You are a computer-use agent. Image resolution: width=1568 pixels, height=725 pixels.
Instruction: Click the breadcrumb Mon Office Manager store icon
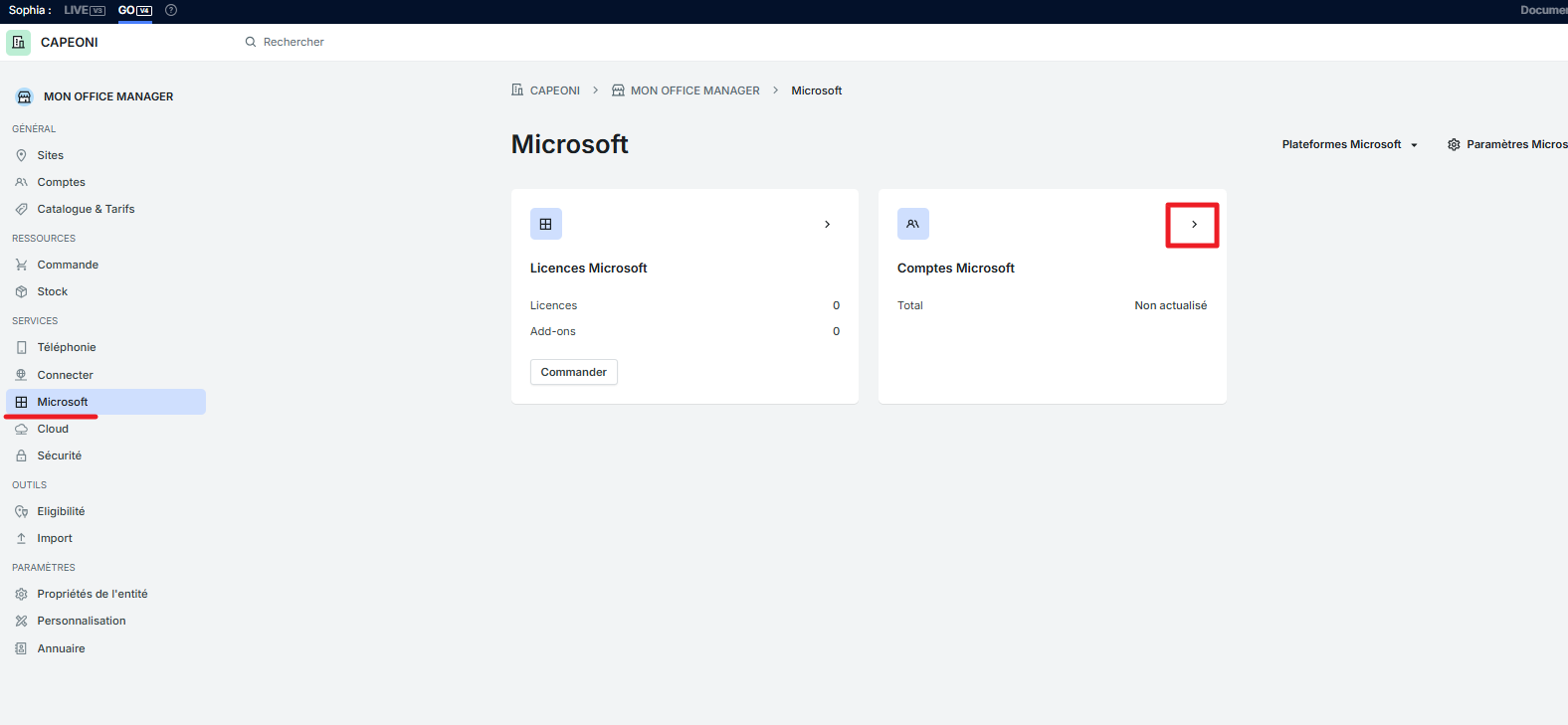click(x=618, y=91)
